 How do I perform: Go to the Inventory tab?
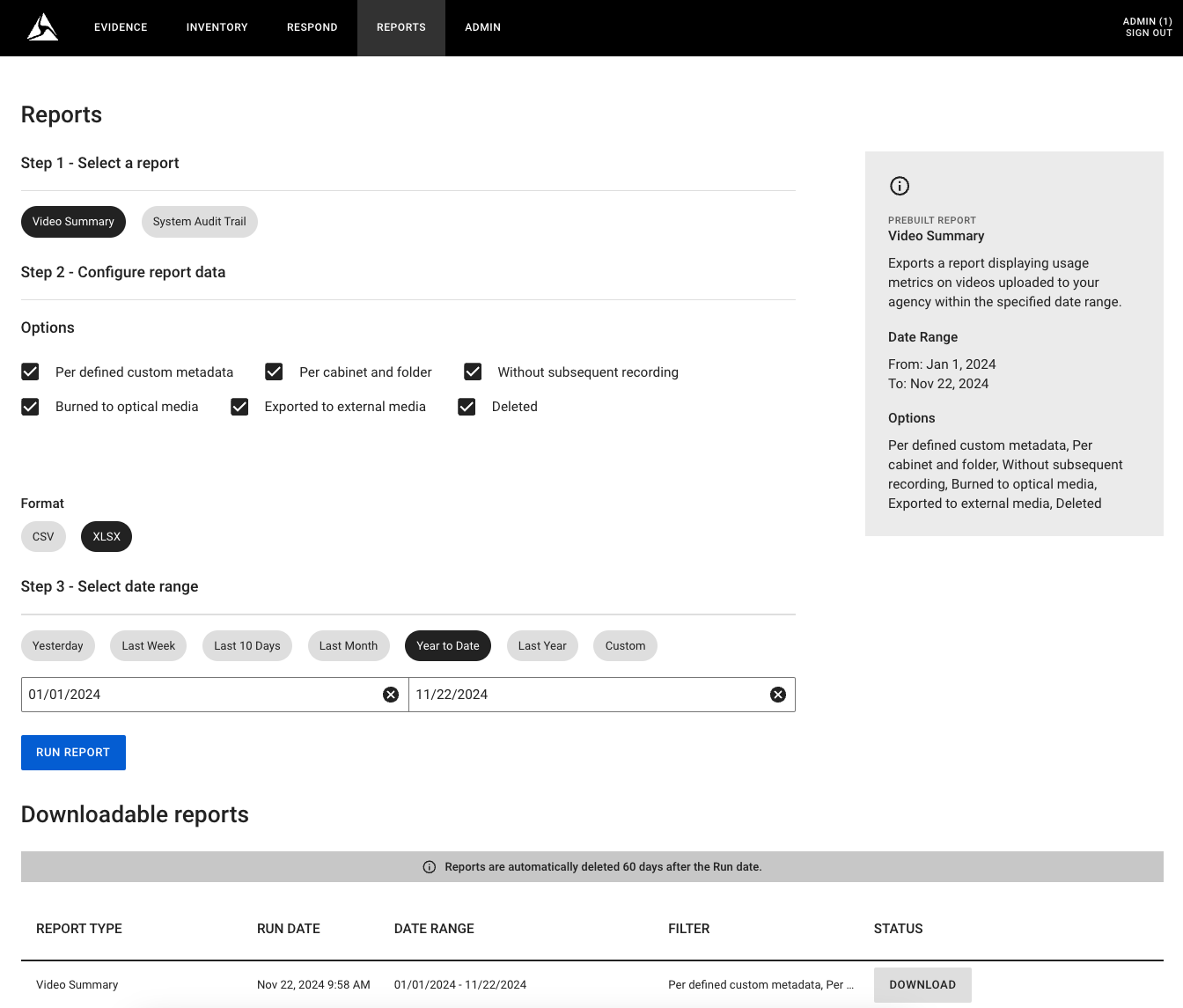(217, 27)
